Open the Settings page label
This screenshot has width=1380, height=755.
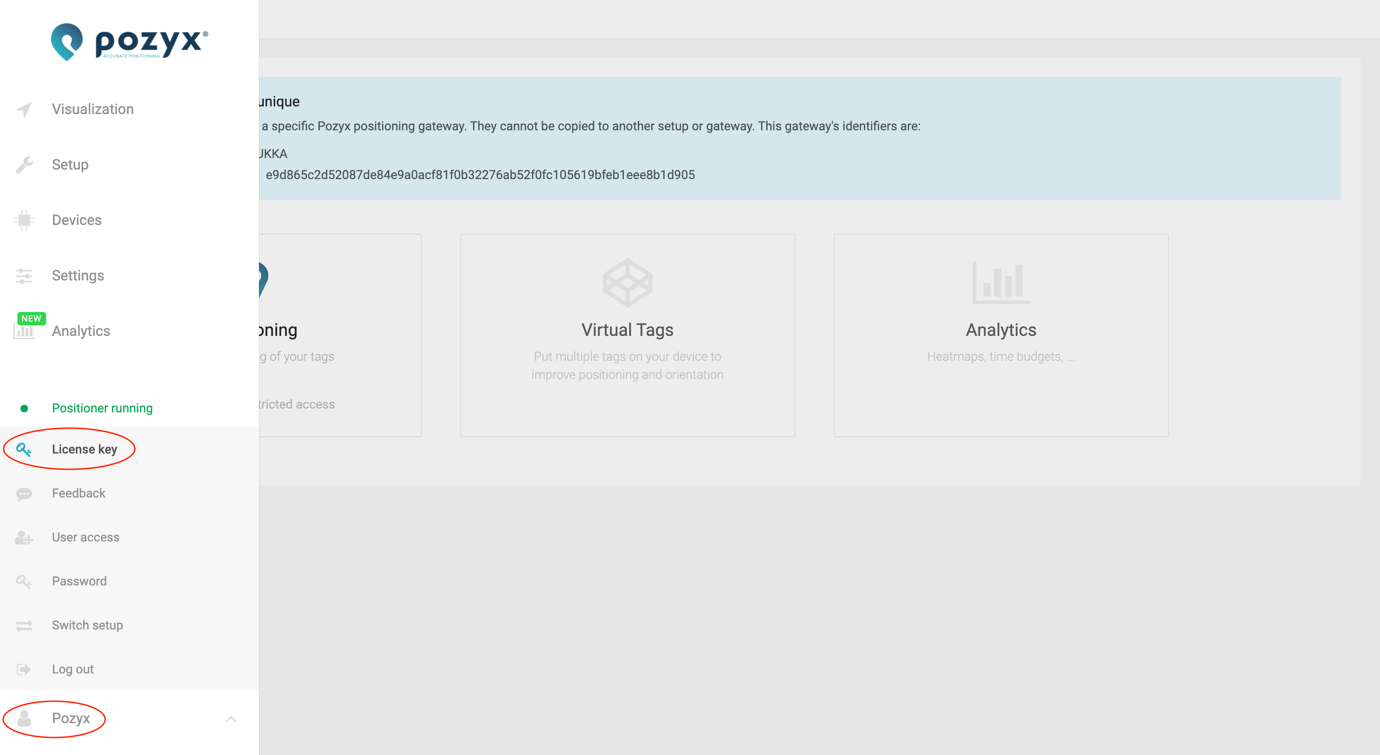pos(78,276)
